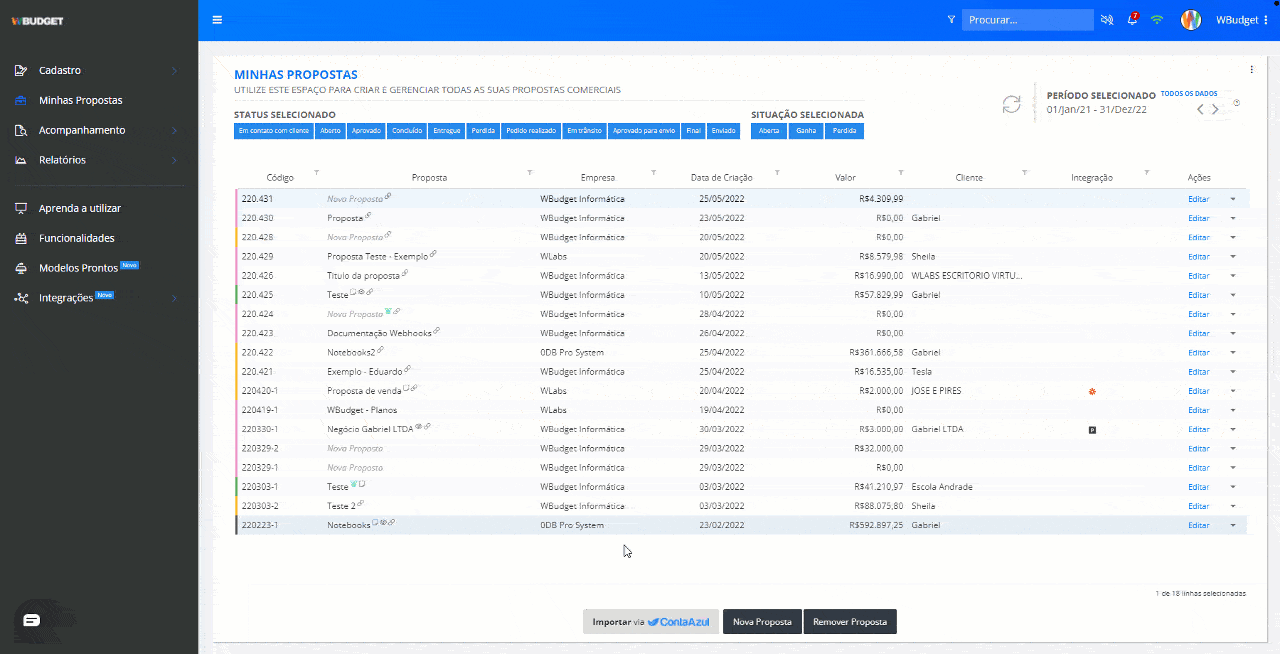Click the value R$361.666,58
This screenshot has width=1280, height=654.
(876, 353)
